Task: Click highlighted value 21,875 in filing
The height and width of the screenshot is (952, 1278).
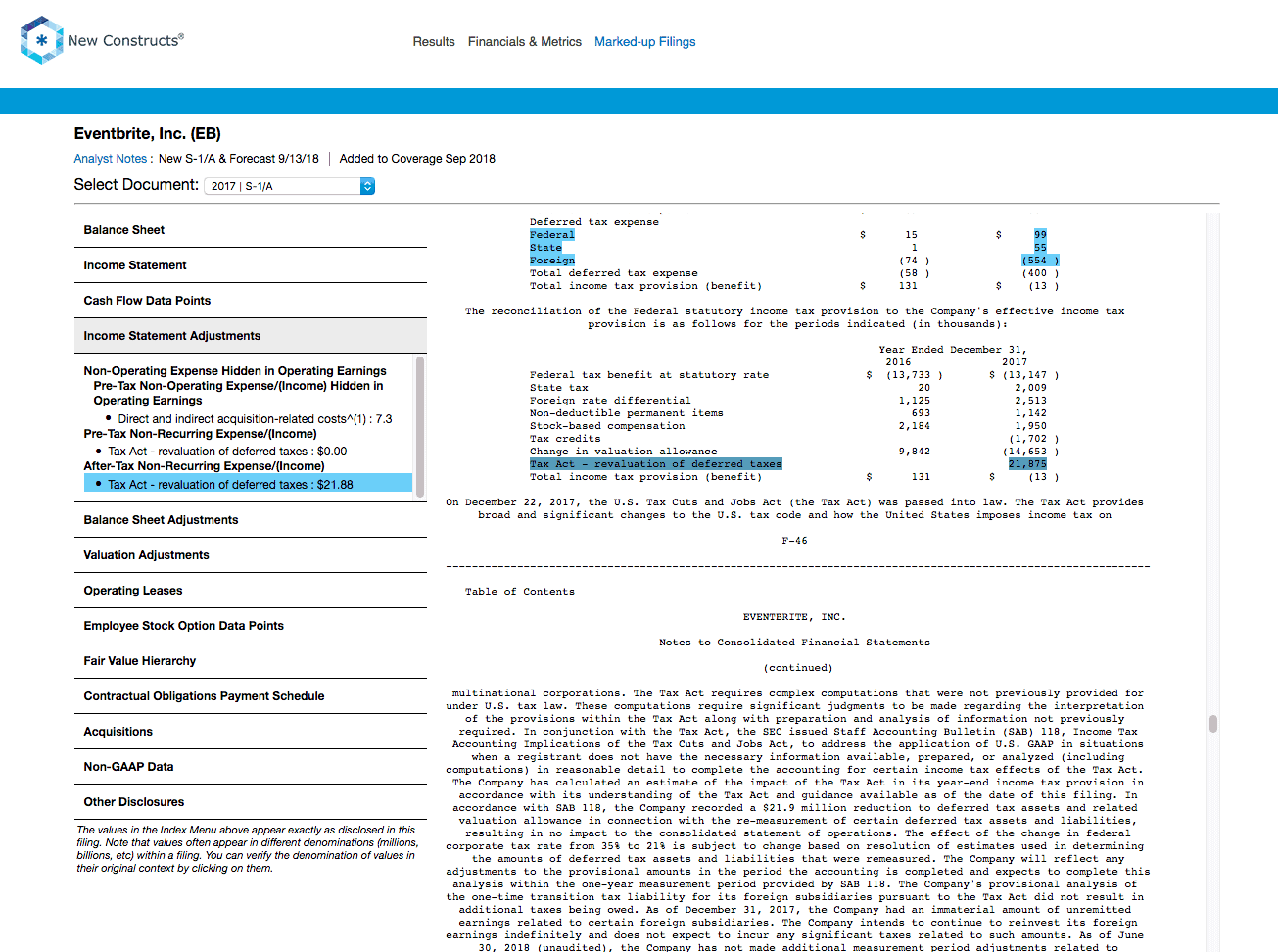Action: click(1027, 464)
